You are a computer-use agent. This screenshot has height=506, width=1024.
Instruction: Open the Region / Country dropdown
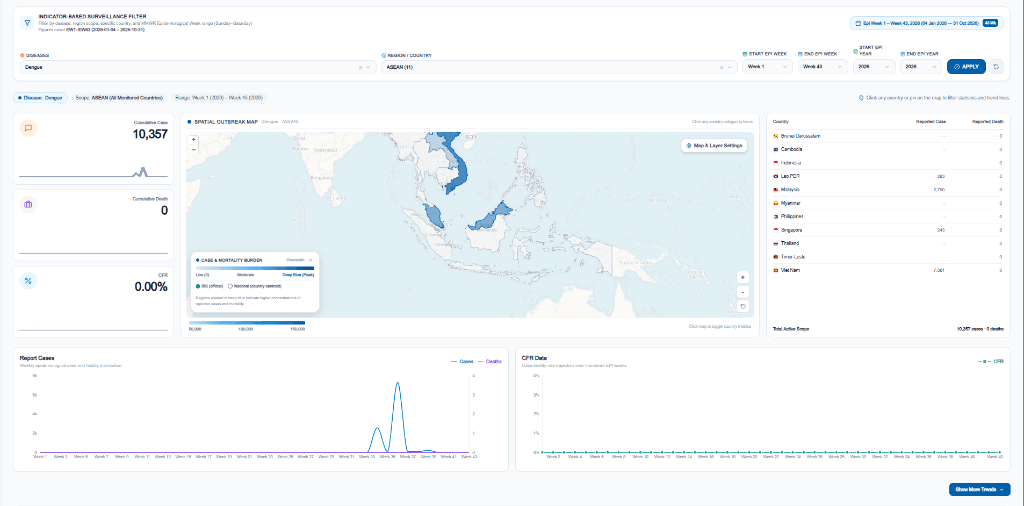point(559,67)
